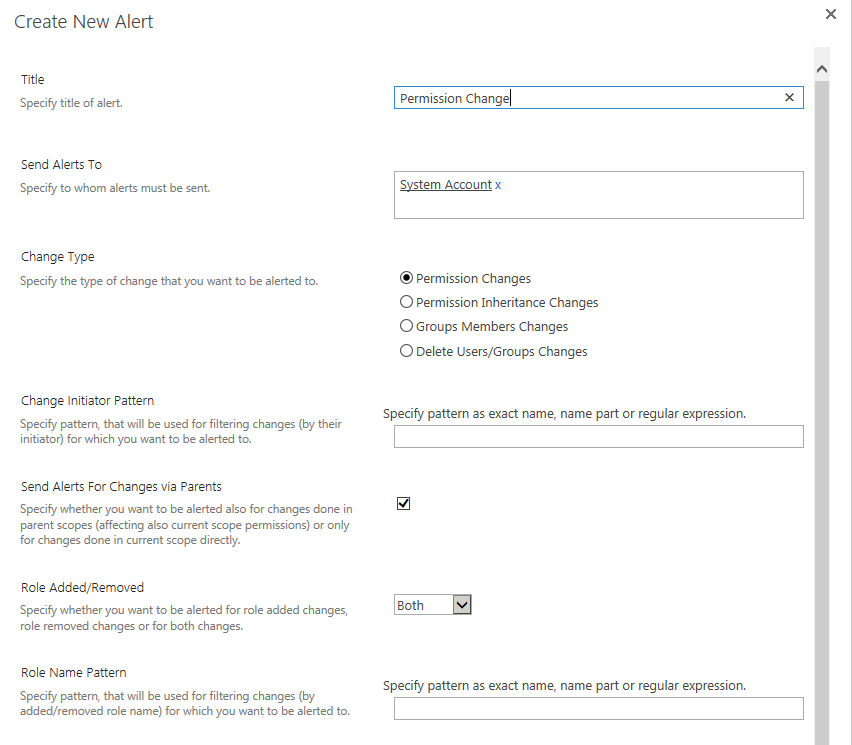Click the scrollbar down arrow
Viewport: 852px width, 745px height.
point(821,737)
